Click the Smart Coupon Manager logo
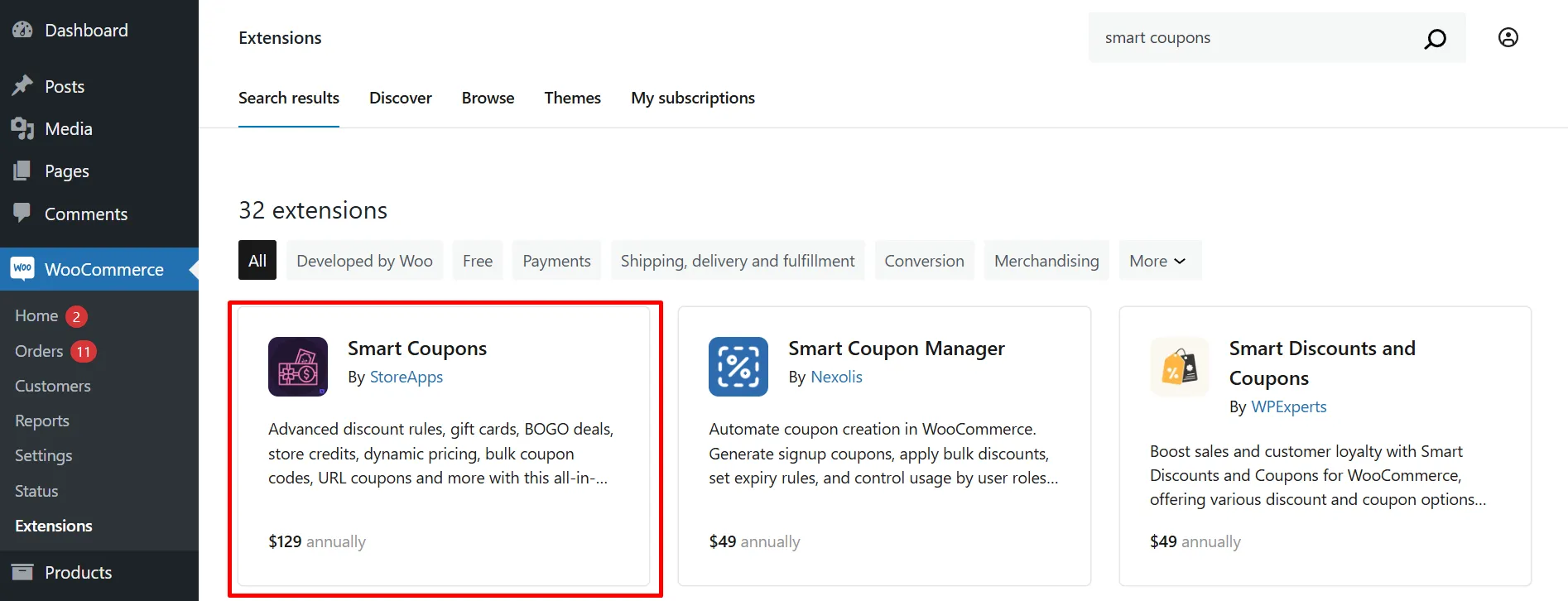This screenshot has width=1568, height=601. 738,367
